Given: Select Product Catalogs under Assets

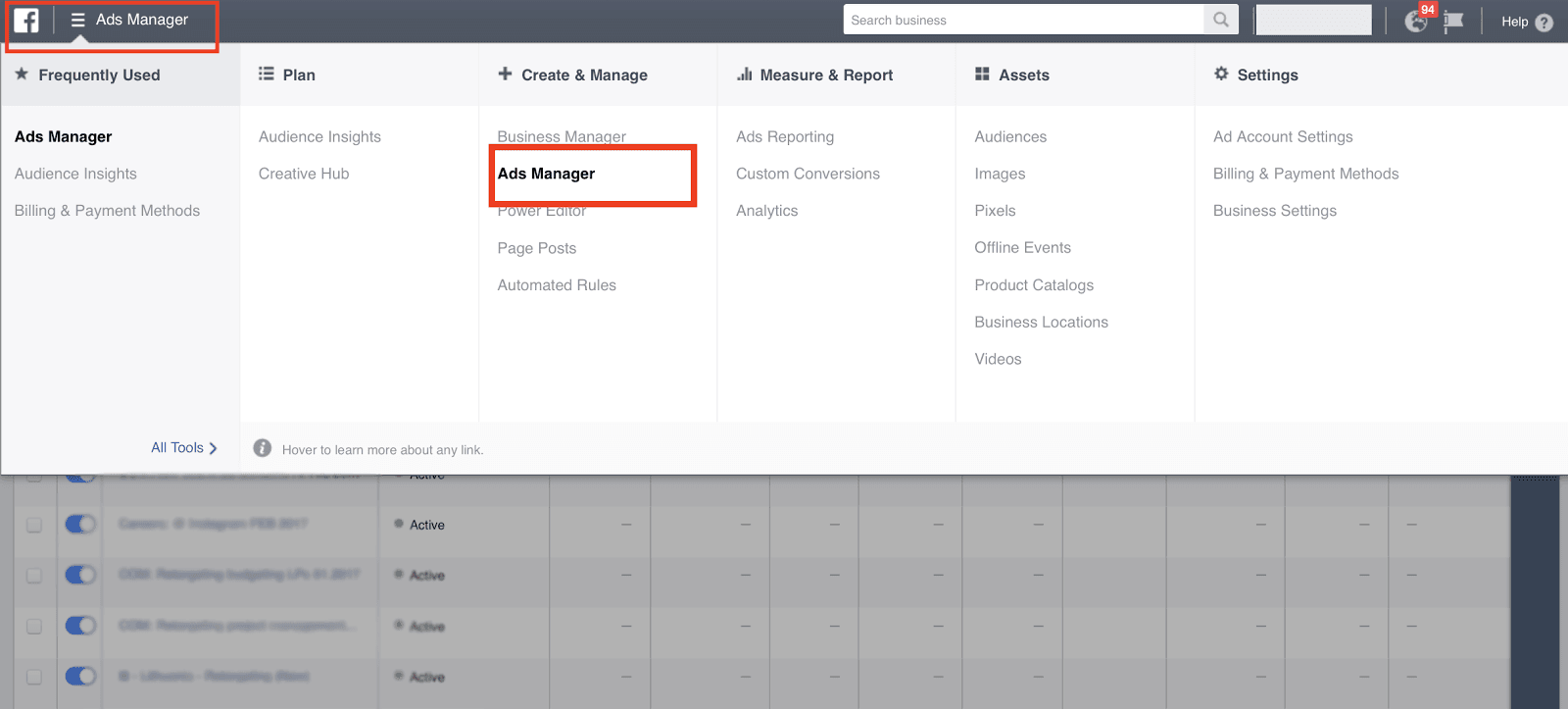Looking at the screenshot, I should click(x=1034, y=284).
